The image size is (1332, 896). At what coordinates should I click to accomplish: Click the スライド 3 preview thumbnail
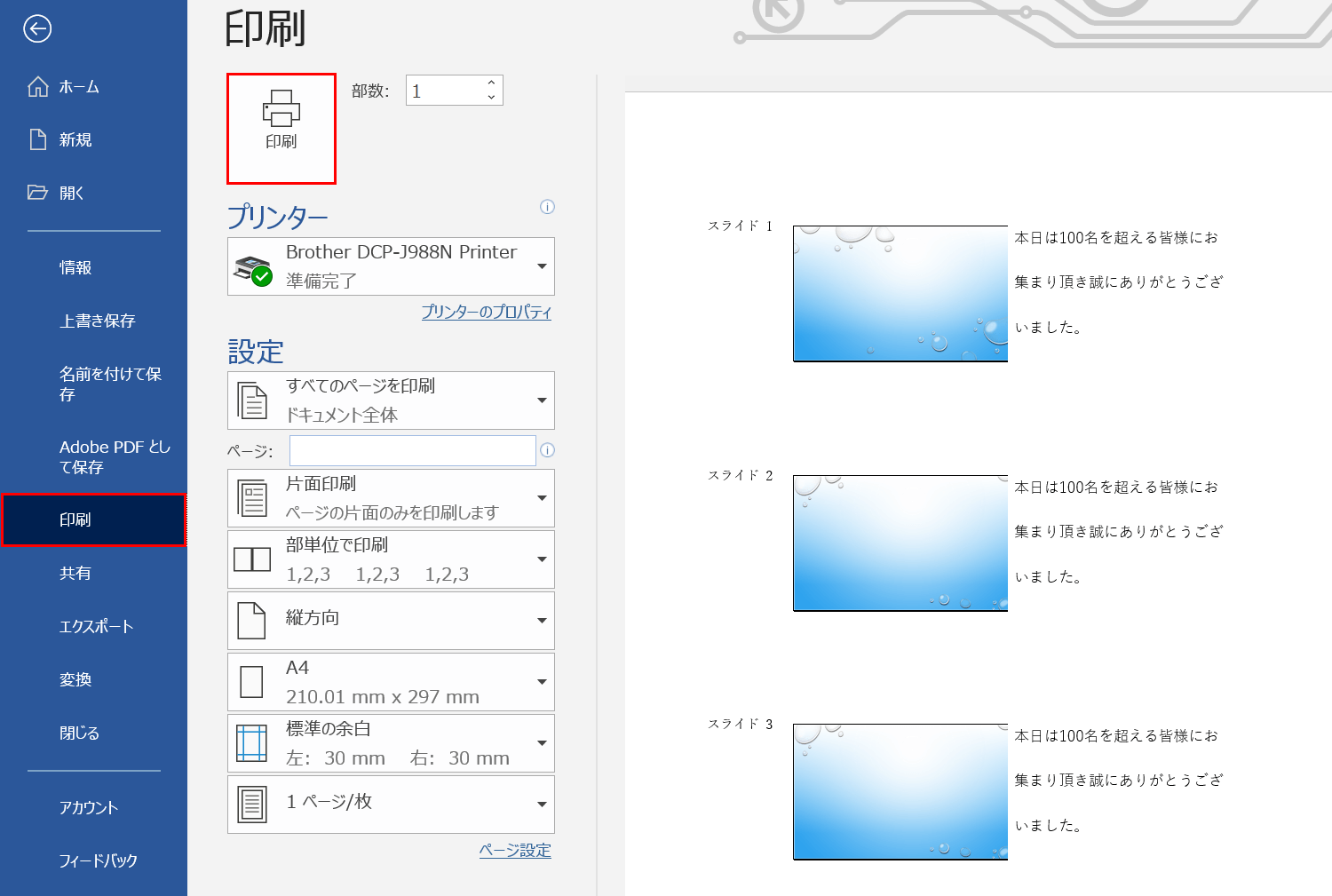click(900, 792)
